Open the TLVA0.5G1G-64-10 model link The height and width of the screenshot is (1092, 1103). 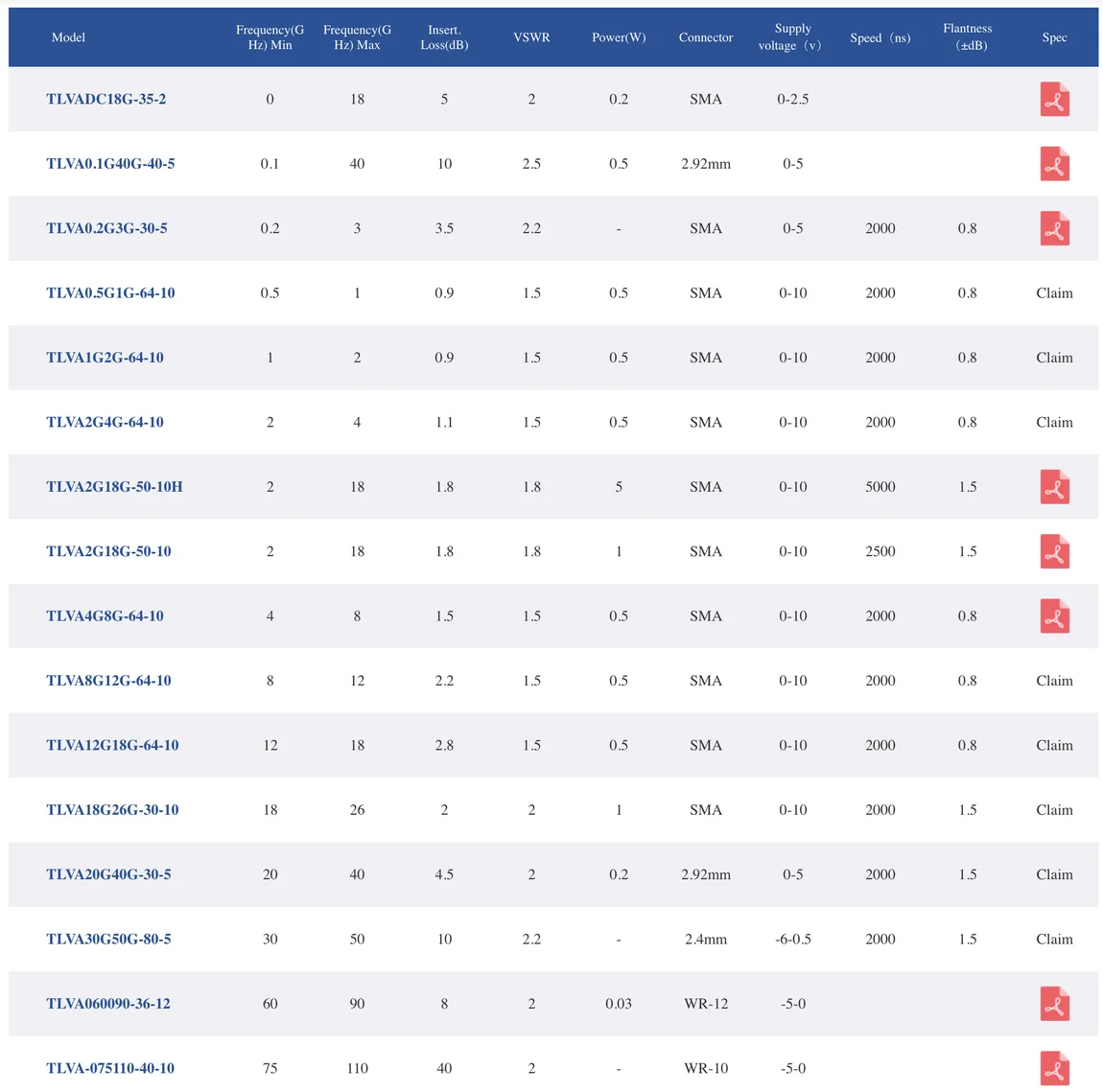[110, 293]
